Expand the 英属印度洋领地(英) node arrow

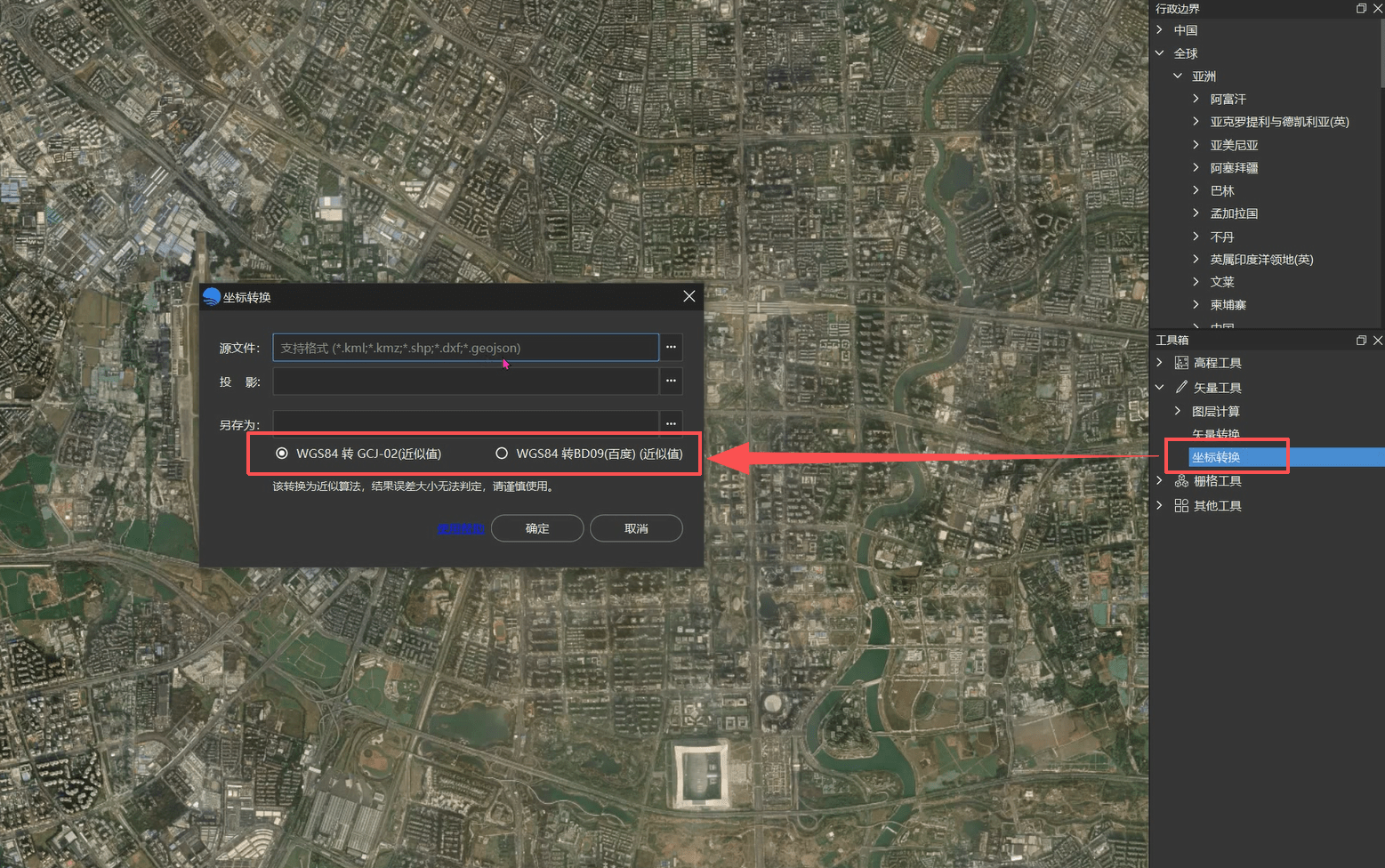1196,259
